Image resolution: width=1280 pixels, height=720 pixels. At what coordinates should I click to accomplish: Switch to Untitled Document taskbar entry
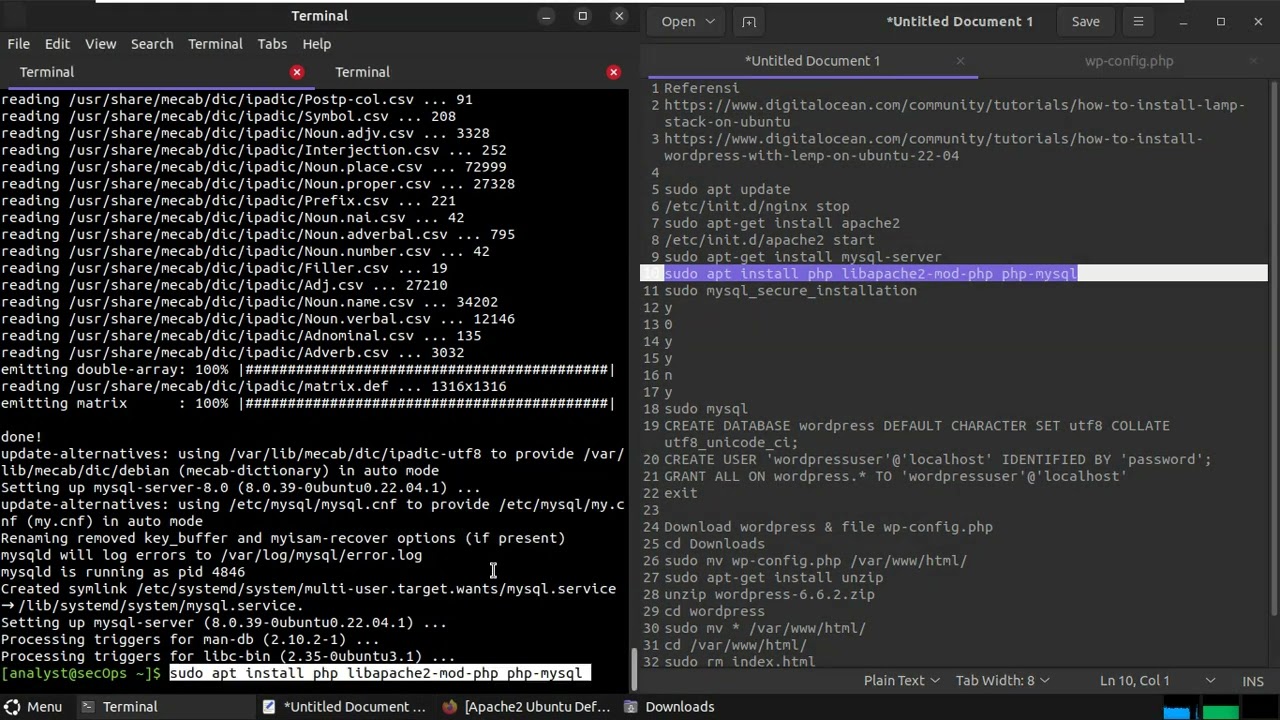[345, 706]
